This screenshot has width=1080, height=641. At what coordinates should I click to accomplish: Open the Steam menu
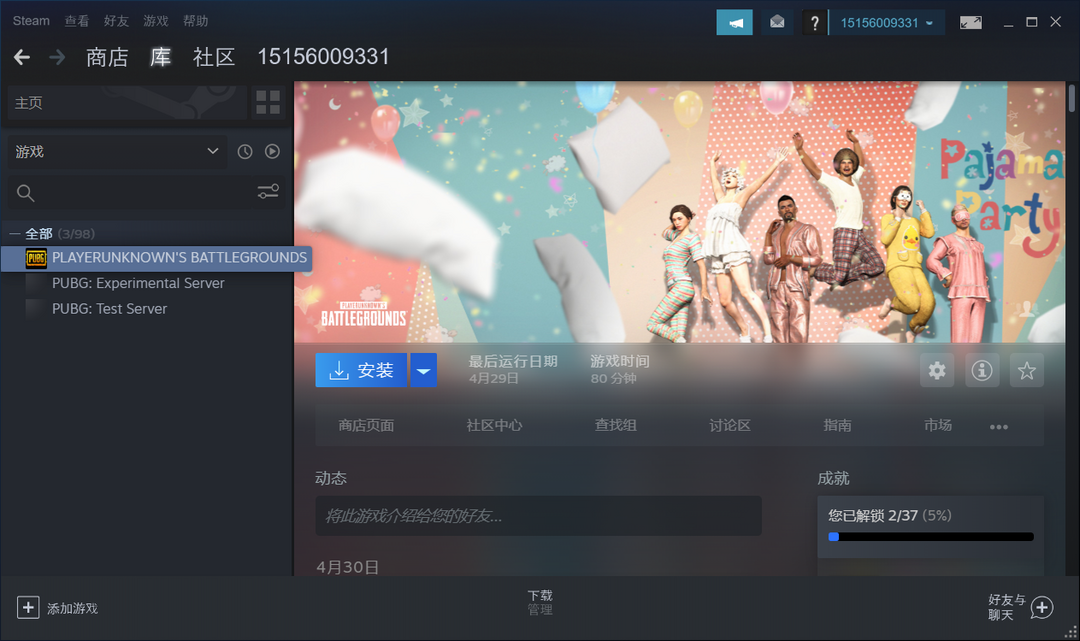[x=31, y=21]
